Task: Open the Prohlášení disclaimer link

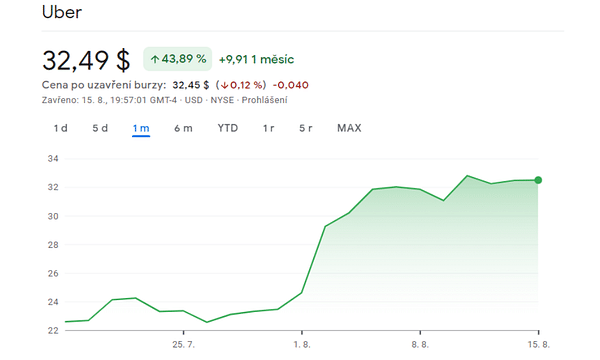Action: 264,100
